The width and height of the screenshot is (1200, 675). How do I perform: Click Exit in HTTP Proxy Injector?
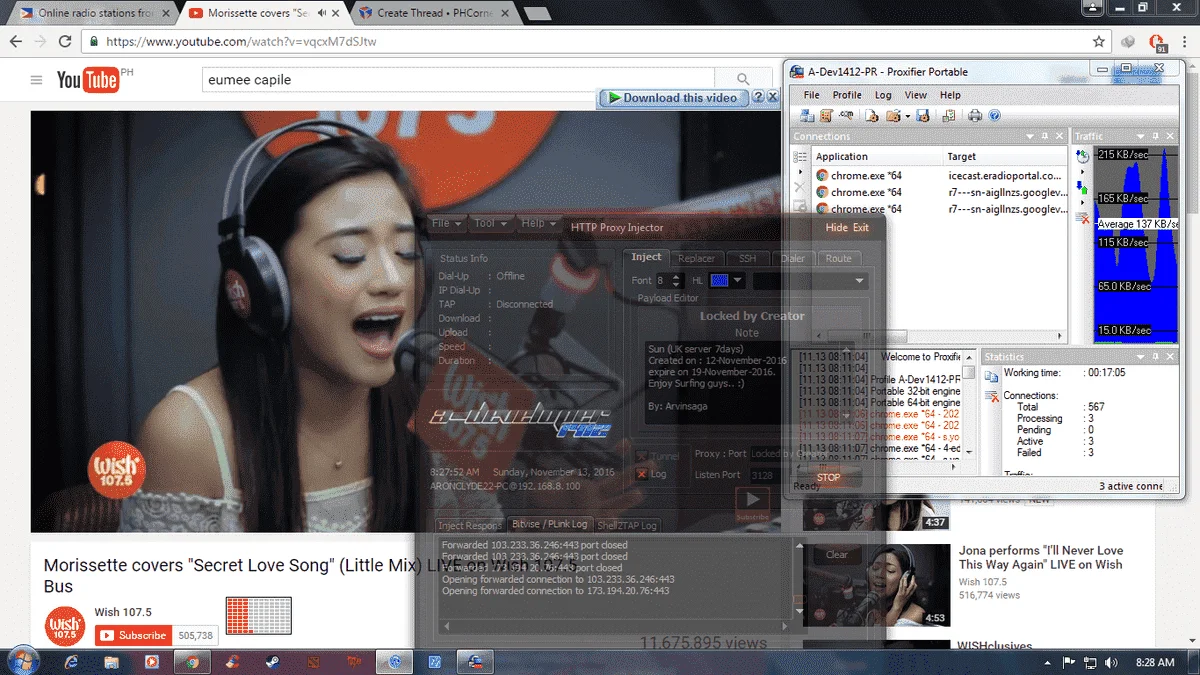click(x=861, y=227)
